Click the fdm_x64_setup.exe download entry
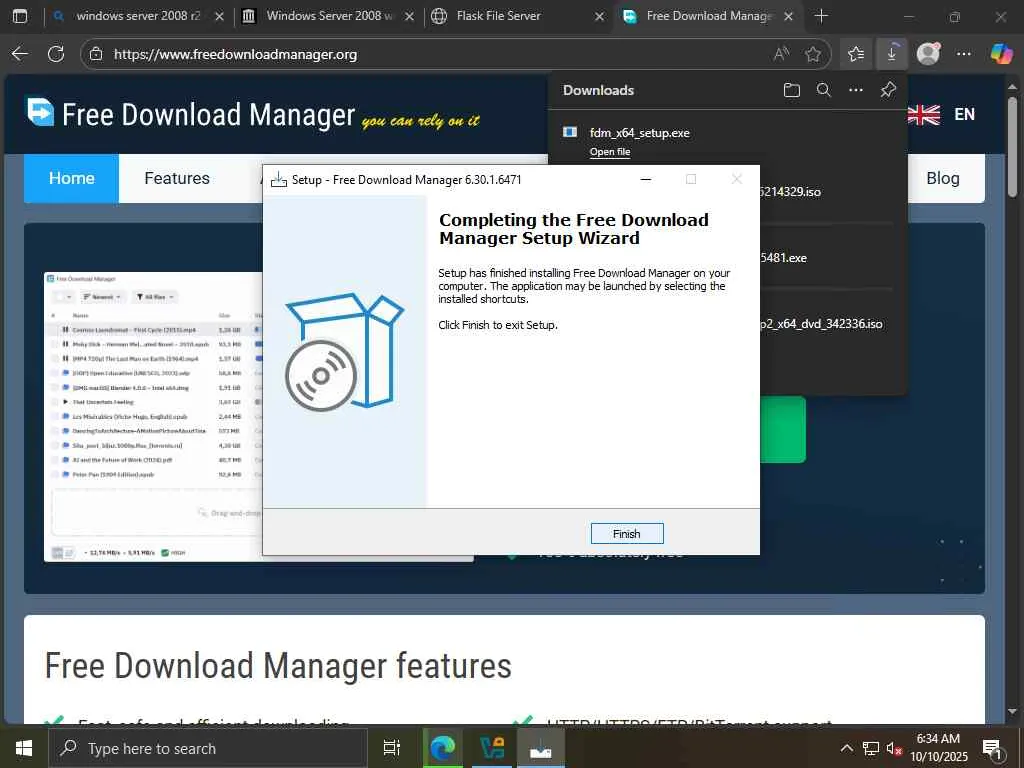Viewport: 1024px width, 768px height. pos(639,133)
